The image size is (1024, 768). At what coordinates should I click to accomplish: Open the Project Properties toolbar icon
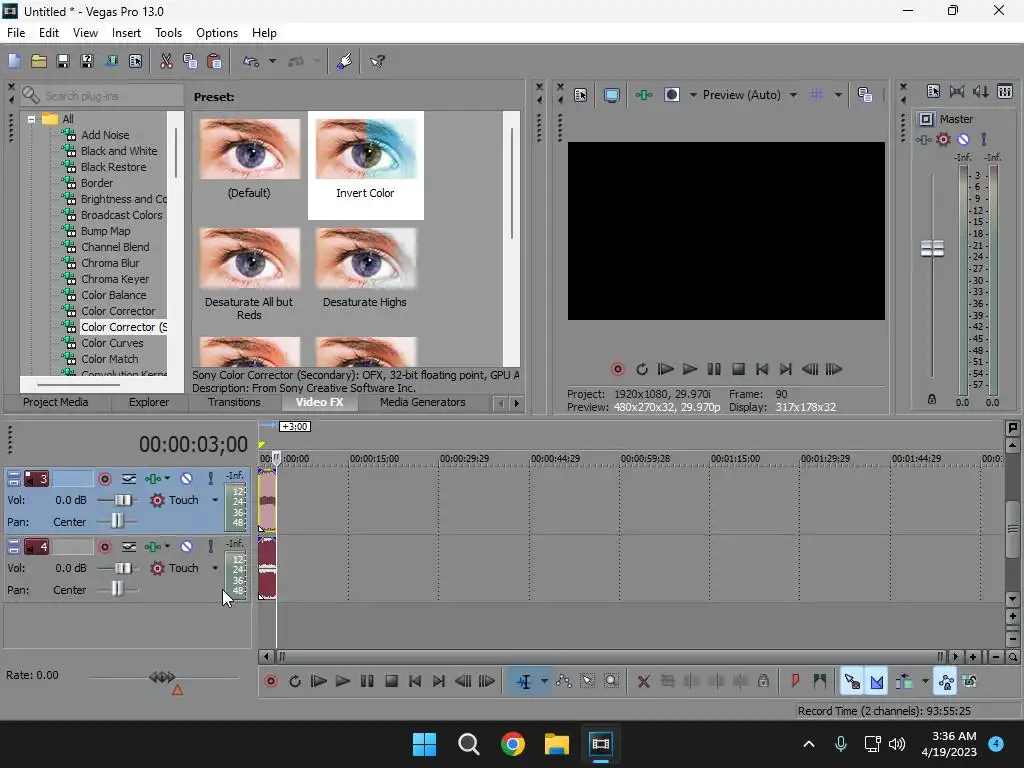tap(135, 61)
